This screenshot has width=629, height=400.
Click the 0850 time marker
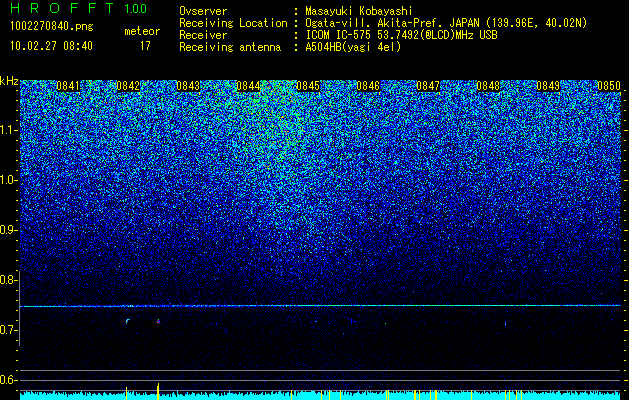[609, 86]
